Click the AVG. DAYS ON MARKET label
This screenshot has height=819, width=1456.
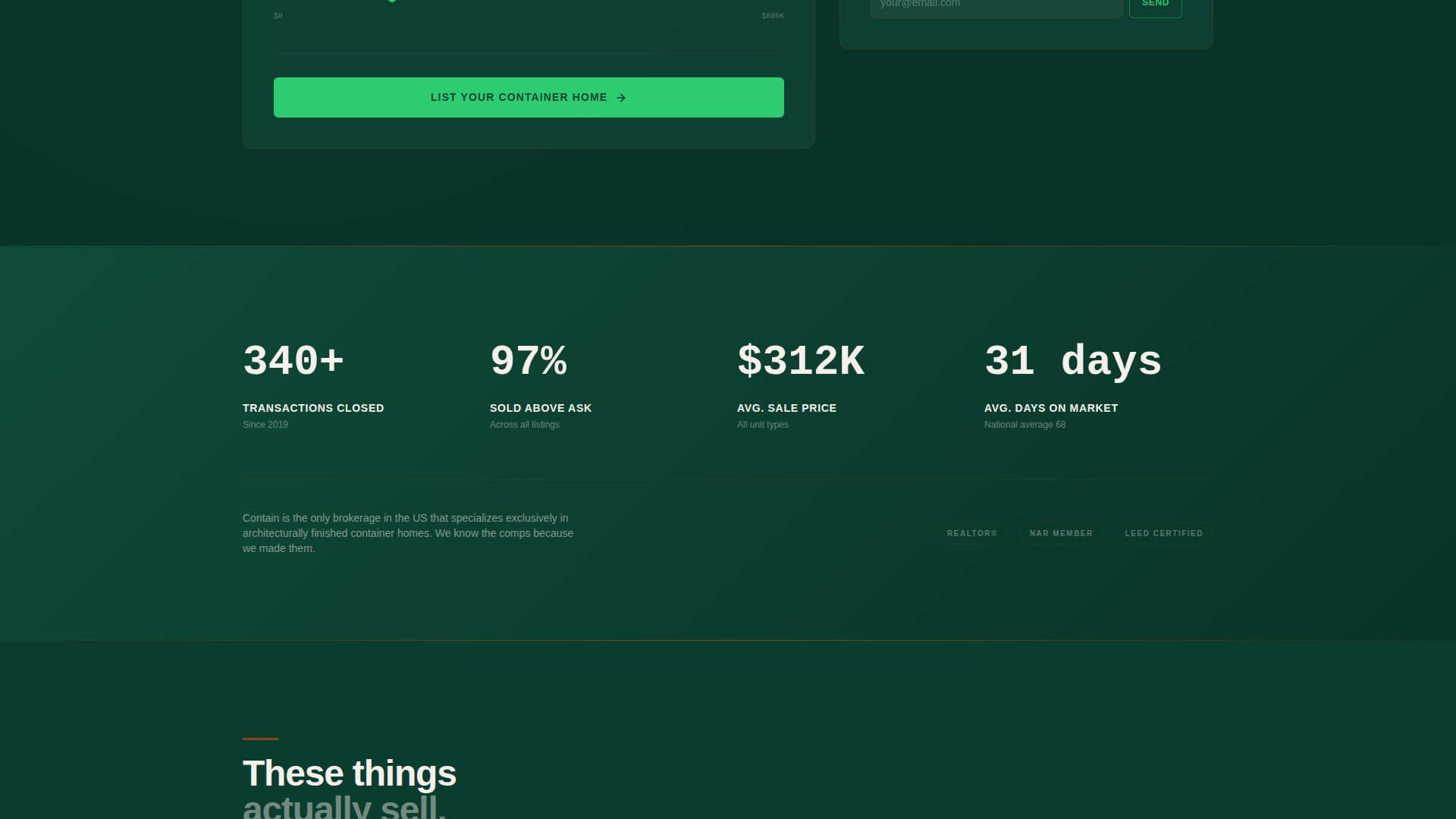1050,408
